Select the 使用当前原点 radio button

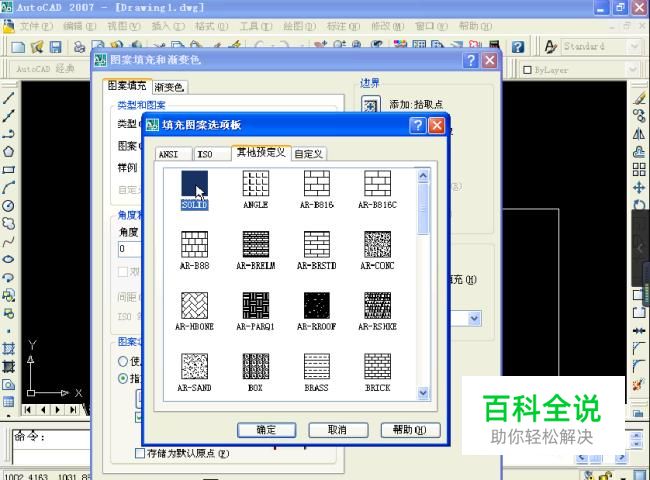coord(123,361)
